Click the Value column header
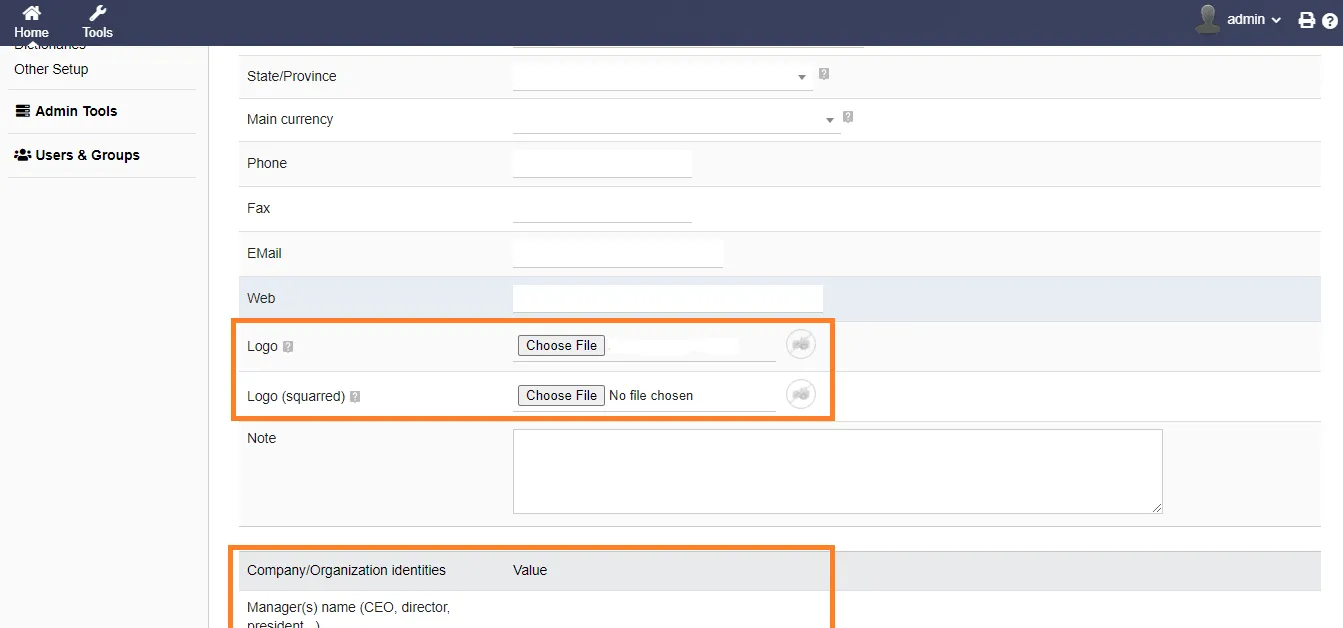Image resolution: width=1343 pixels, height=628 pixels. [x=530, y=570]
